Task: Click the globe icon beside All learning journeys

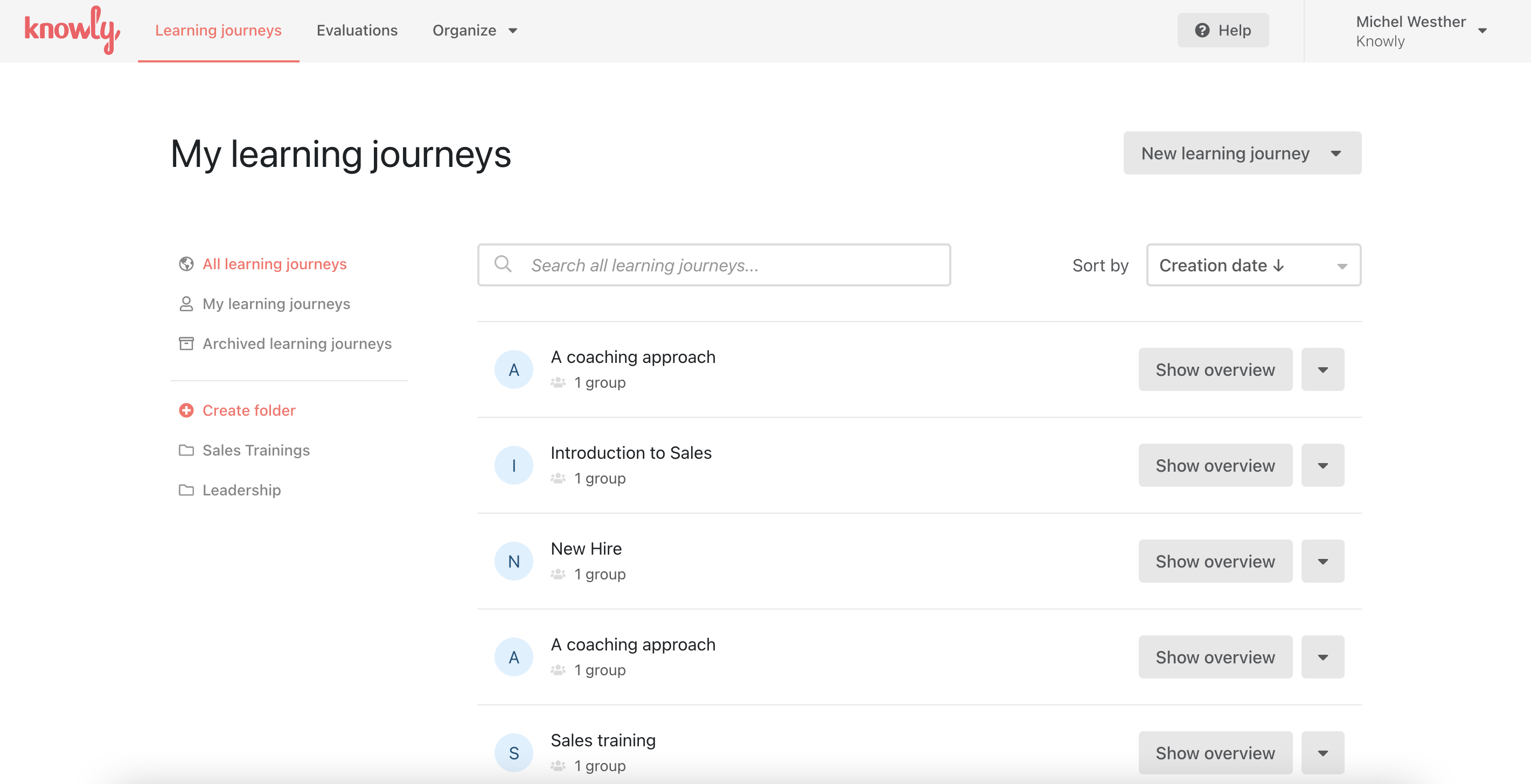Action: [x=186, y=264]
